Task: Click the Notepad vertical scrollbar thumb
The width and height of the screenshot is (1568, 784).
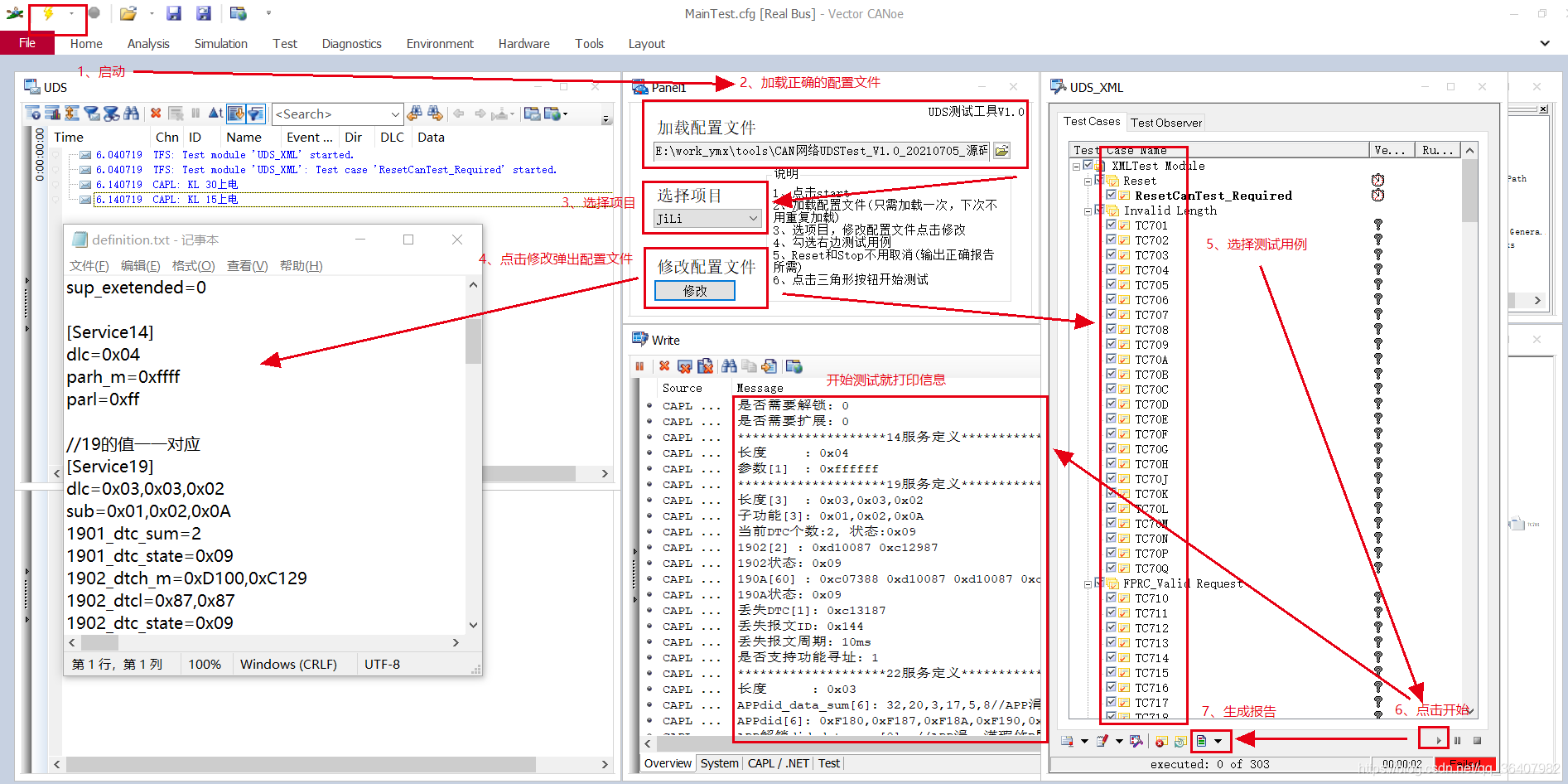Action: [x=473, y=341]
